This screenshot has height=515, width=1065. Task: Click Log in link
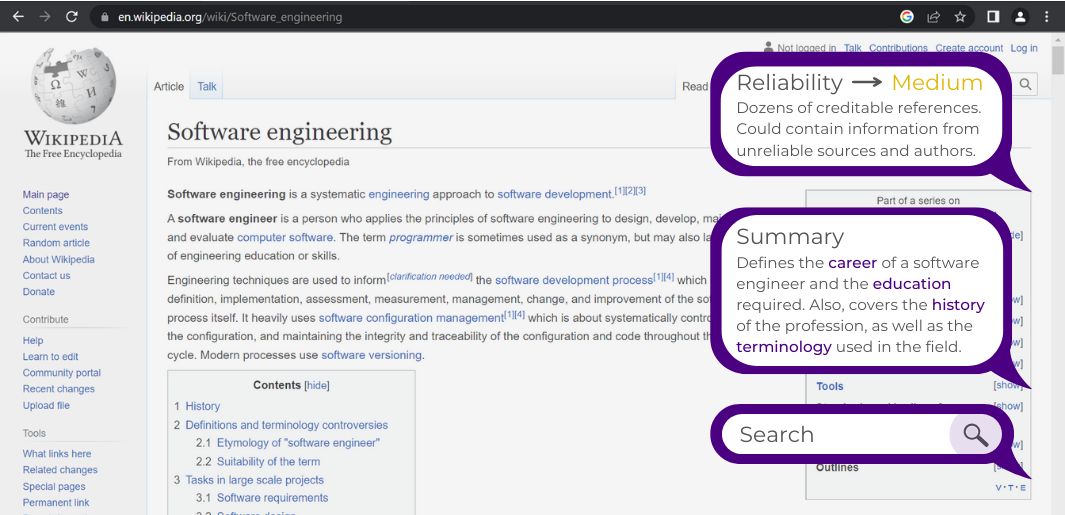pyautogui.click(x=1024, y=48)
